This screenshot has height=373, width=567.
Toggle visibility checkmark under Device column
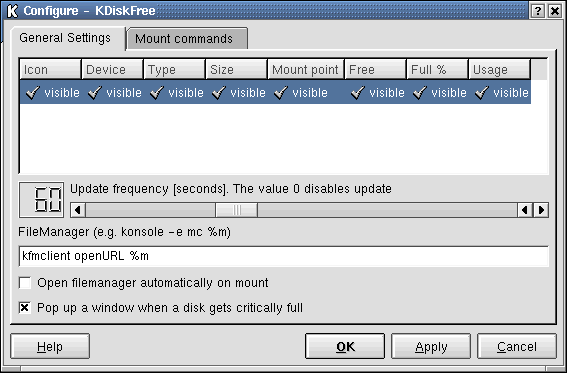tap(95, 93)
